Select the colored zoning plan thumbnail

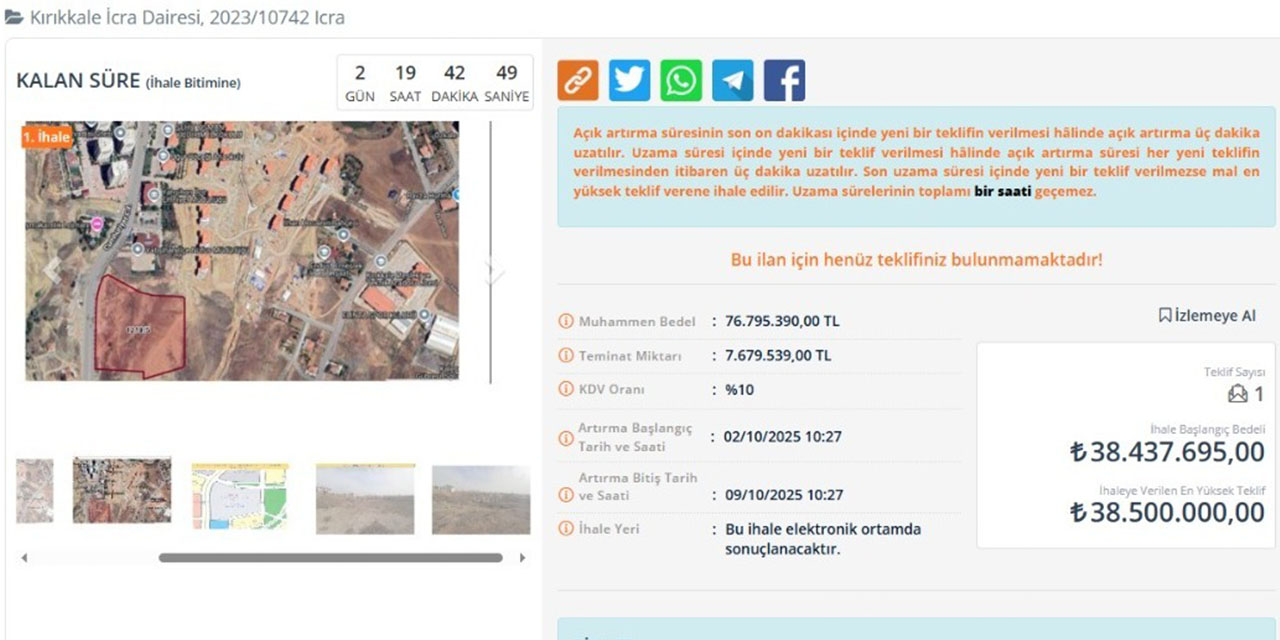[240, 496]
